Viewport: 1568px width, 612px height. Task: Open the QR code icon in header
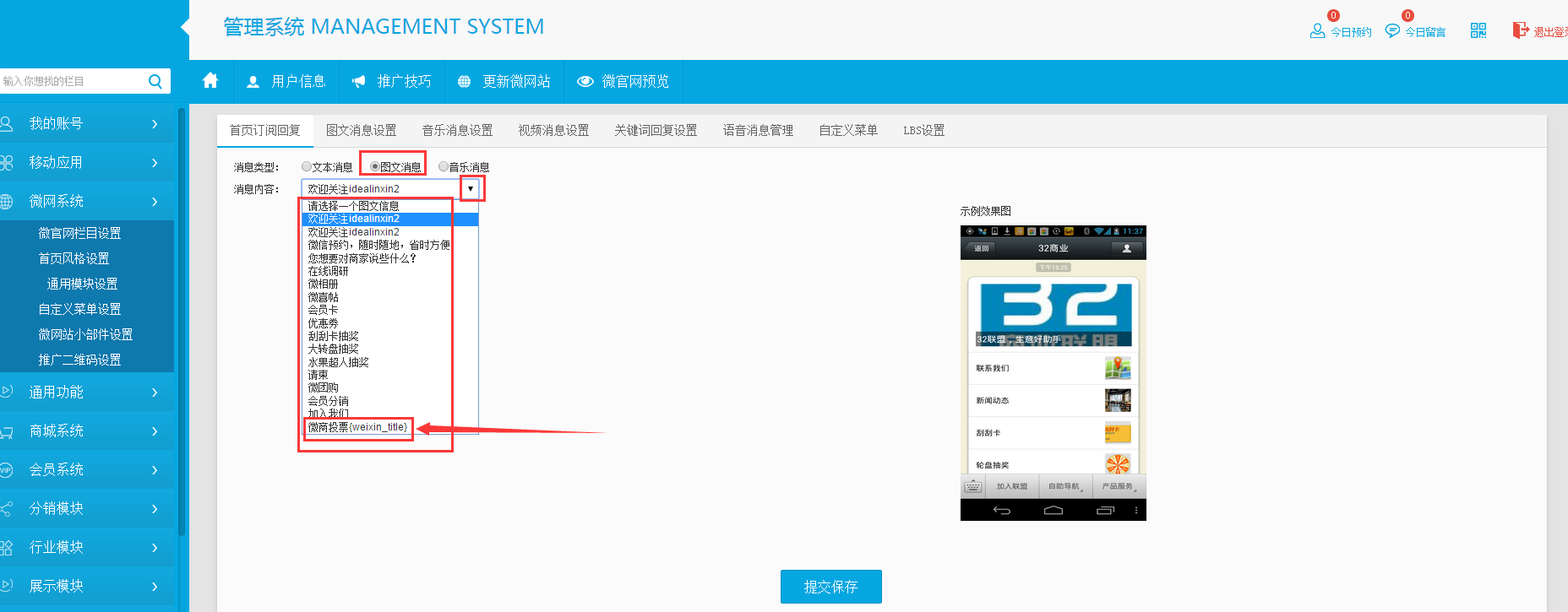1478,31
